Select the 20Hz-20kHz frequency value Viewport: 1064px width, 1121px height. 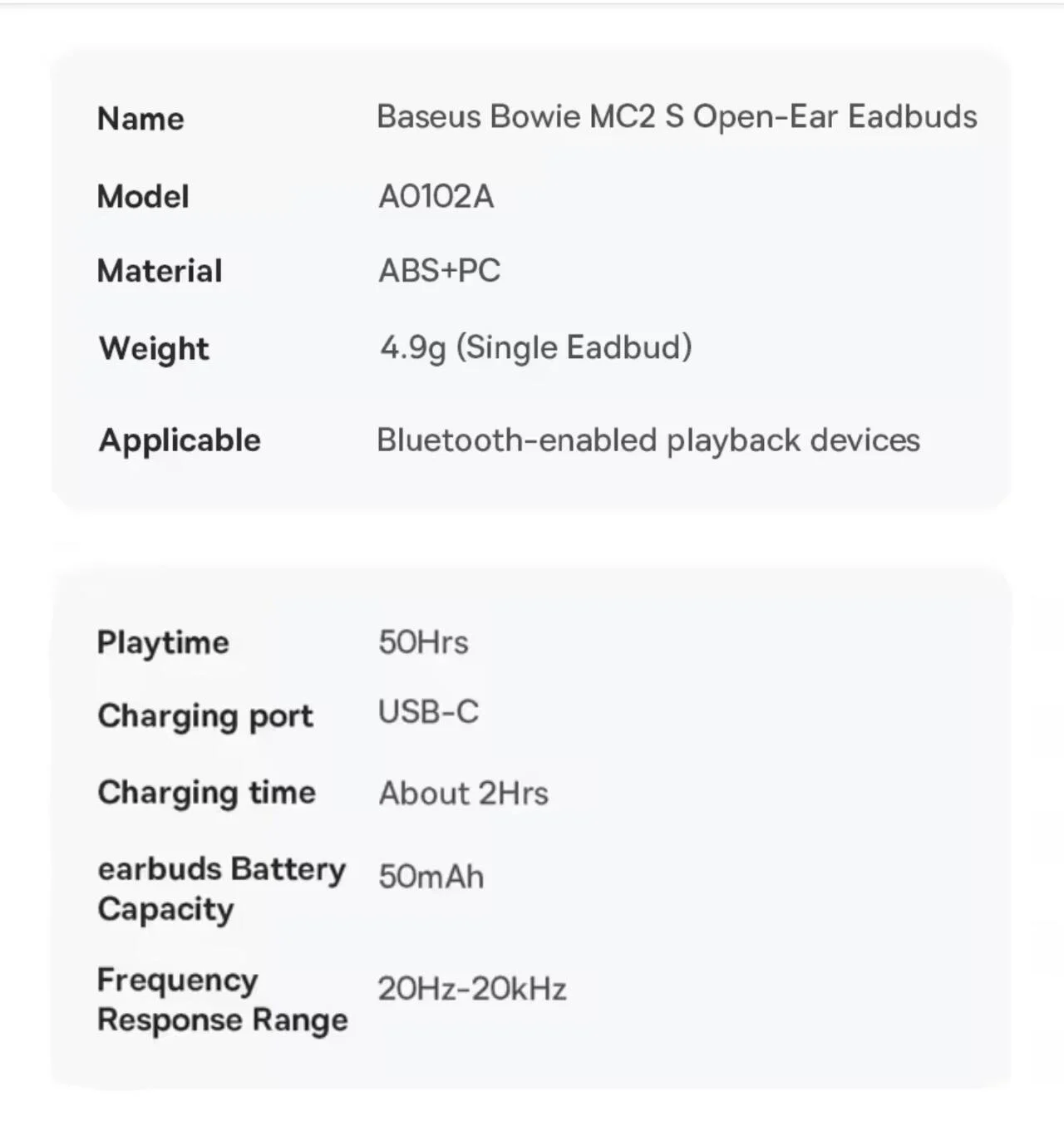point(472,989)
